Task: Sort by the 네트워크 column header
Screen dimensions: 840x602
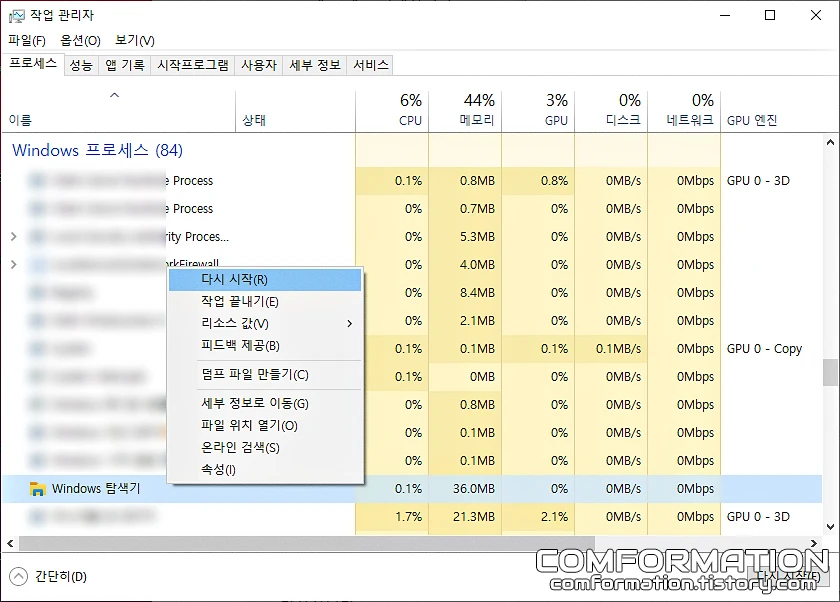Action: pos(684,111)
